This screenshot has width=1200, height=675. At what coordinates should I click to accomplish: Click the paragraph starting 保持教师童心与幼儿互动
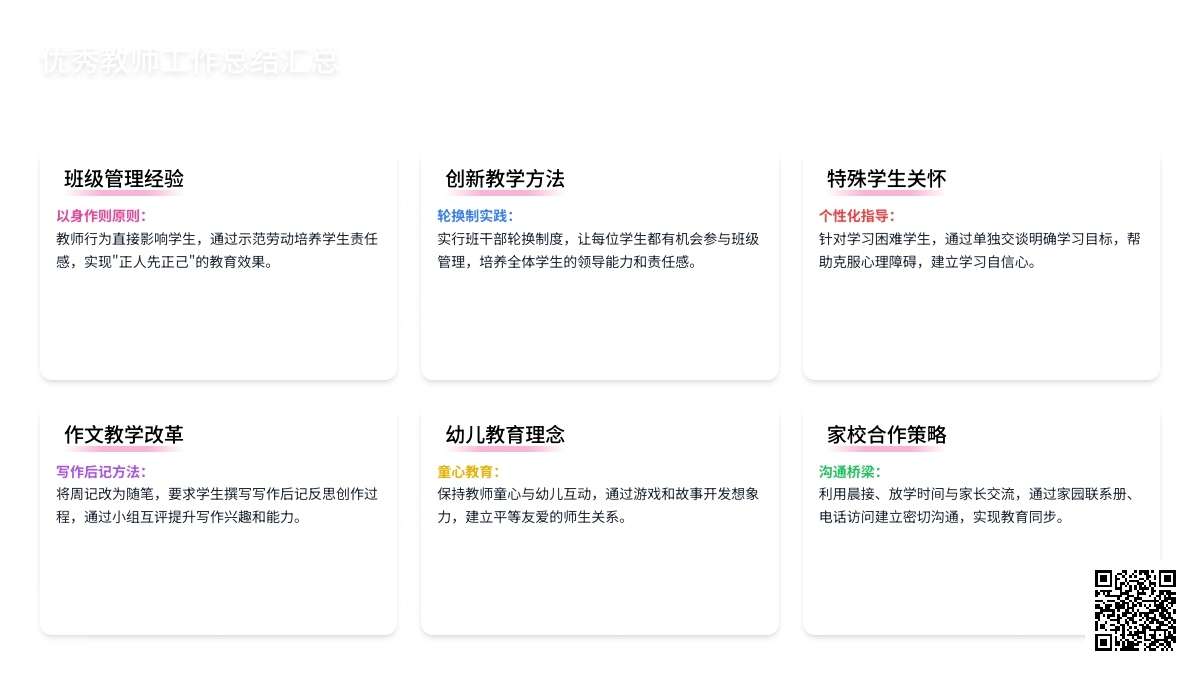point(598,506)
